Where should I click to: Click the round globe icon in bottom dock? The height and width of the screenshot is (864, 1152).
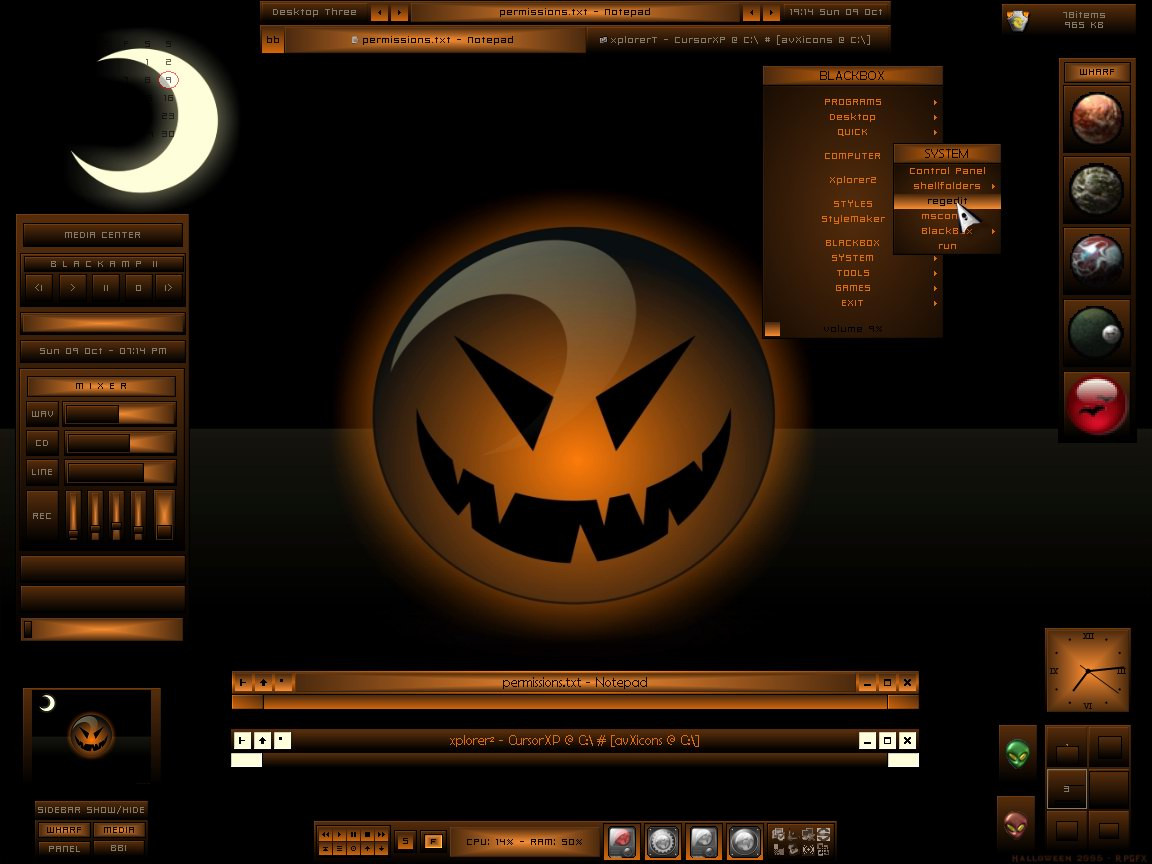pyautogui.click(x=744, y=840)
